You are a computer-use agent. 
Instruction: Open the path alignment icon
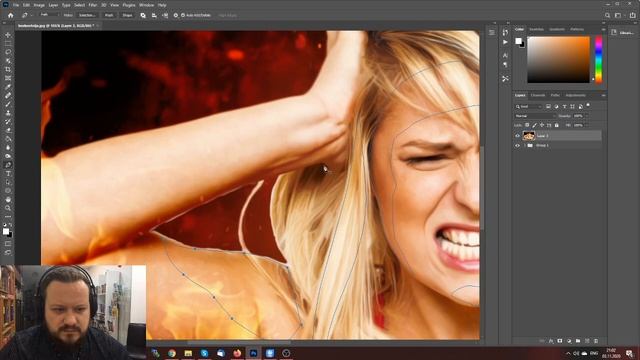click(154, 15)
